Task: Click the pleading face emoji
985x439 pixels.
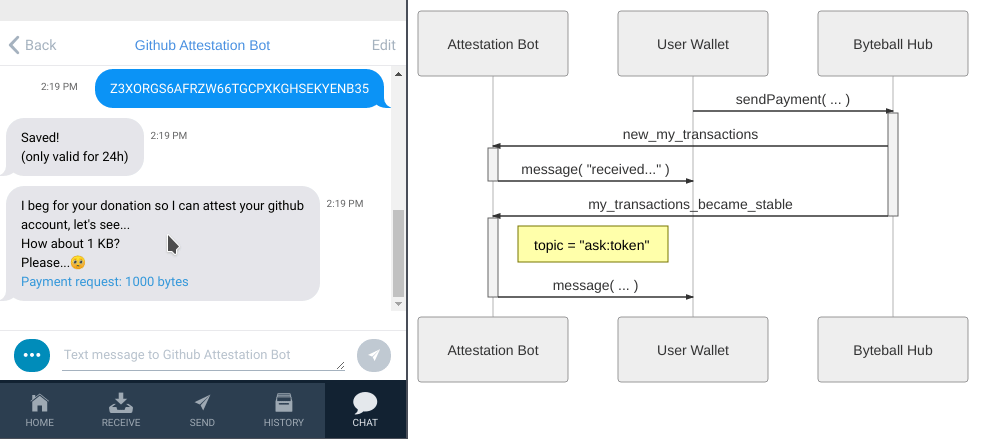Action: coord(78,263)
